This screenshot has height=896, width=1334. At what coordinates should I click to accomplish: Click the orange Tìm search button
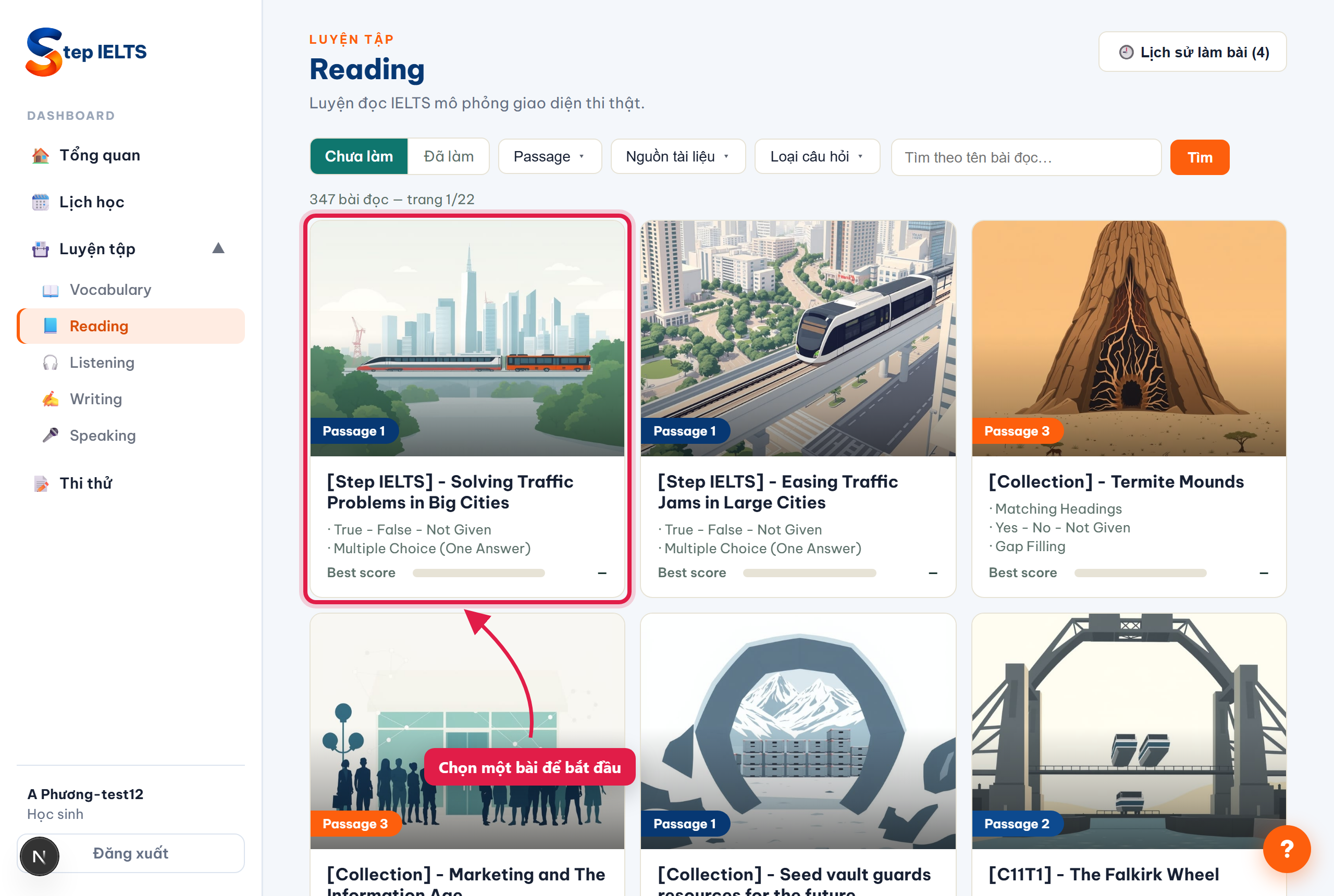(x=1199, y=157)
